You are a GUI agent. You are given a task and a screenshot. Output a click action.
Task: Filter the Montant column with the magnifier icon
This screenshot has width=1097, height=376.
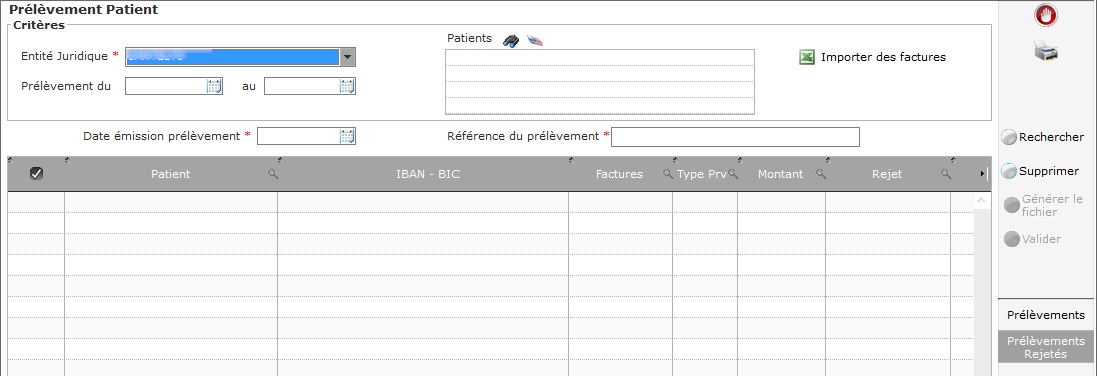point(821,174)
